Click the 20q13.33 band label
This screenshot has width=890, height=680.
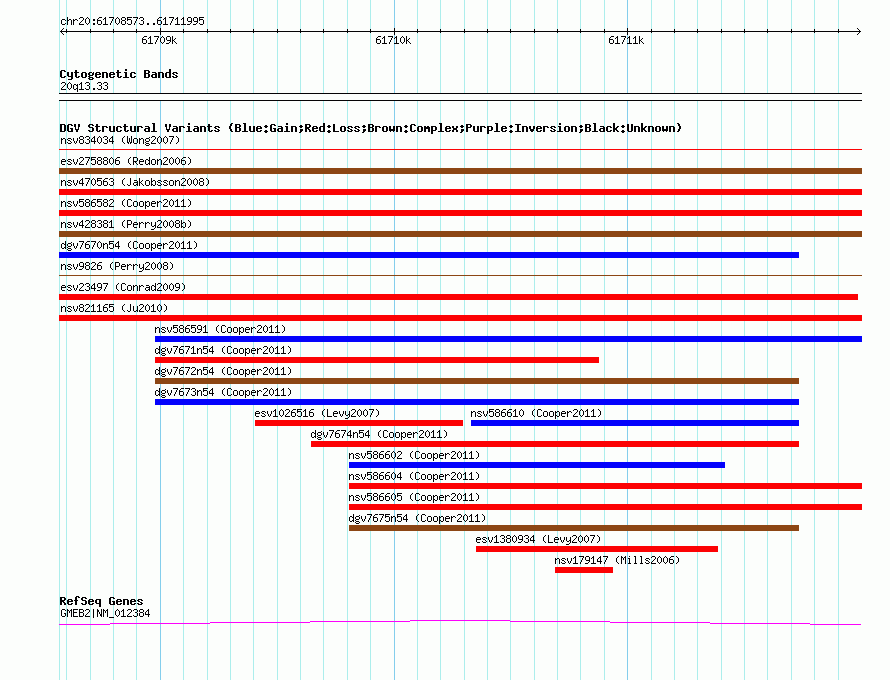point(84,86)
